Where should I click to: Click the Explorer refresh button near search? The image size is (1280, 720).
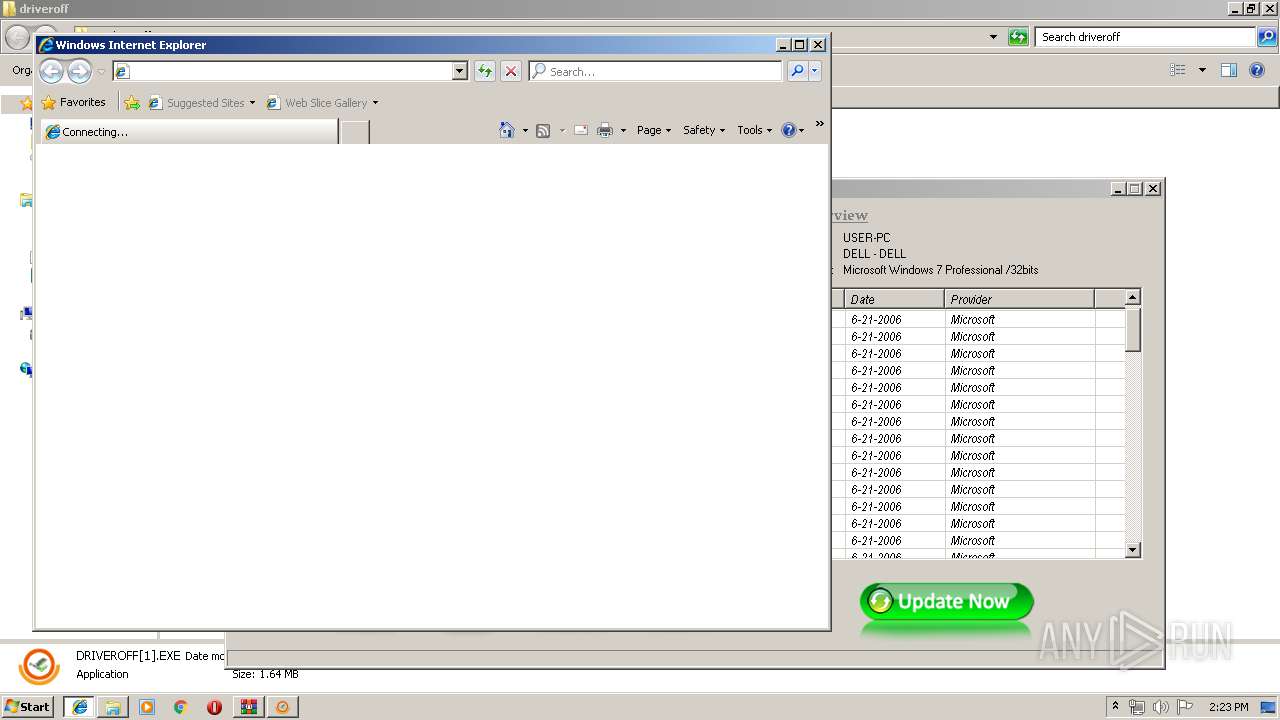click(1018, 37)
